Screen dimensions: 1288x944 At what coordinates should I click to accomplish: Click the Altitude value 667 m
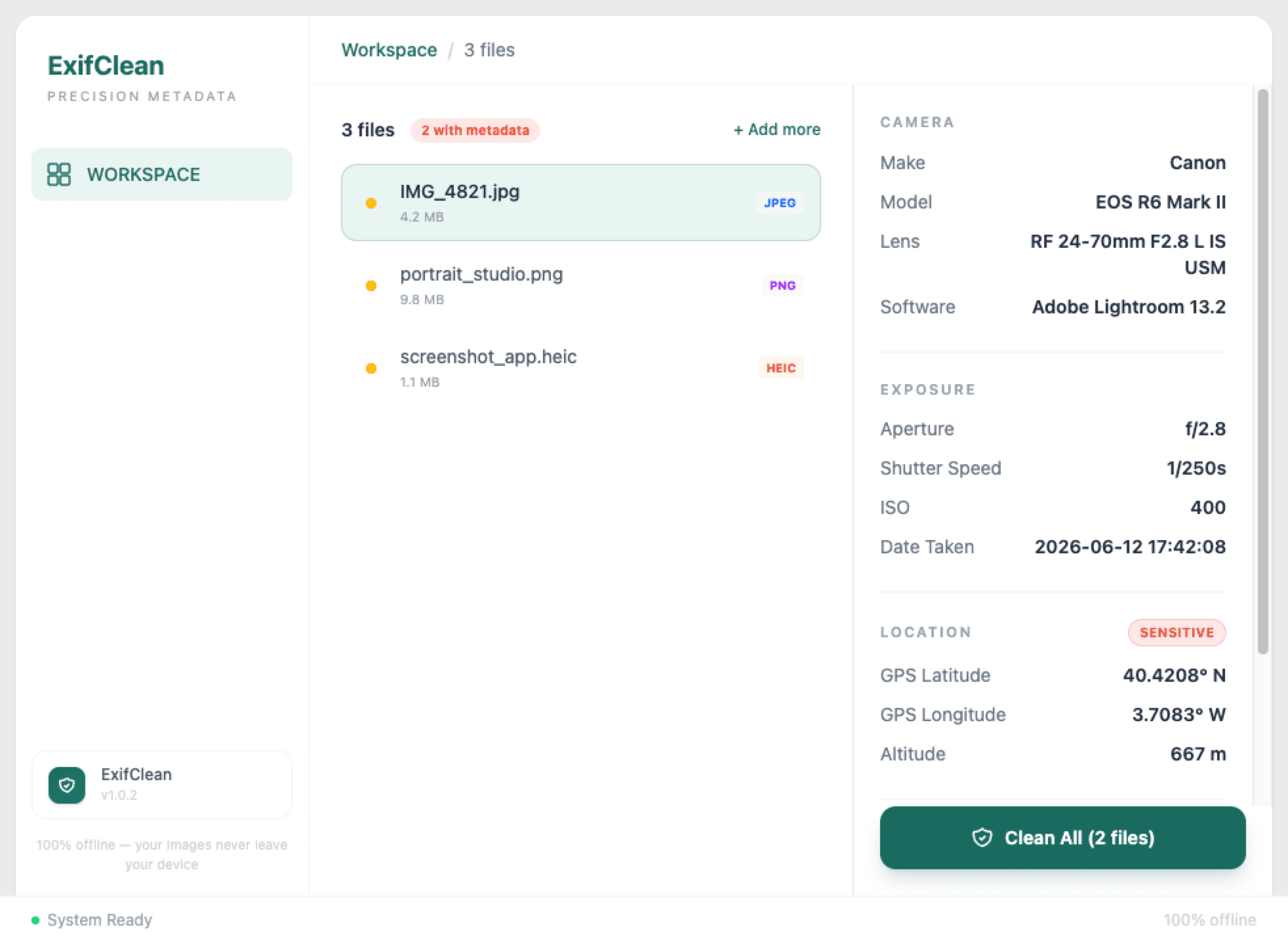click(1198, 754)
